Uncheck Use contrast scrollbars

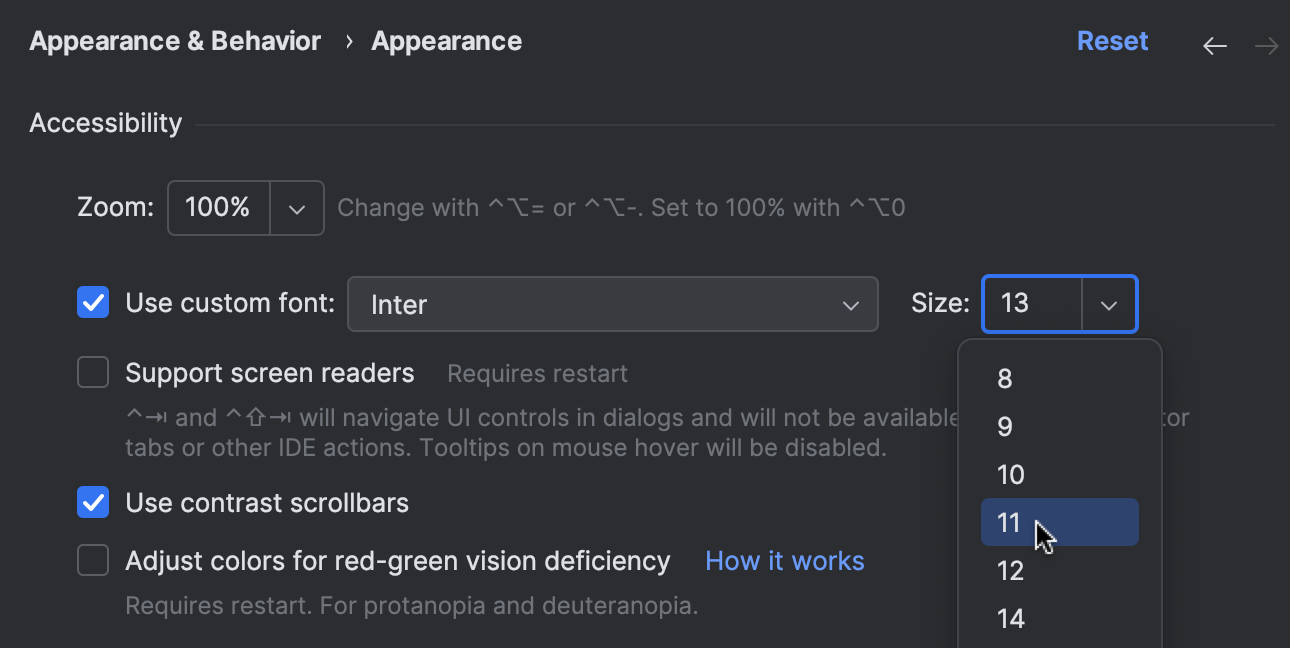(x=92, y=502)
